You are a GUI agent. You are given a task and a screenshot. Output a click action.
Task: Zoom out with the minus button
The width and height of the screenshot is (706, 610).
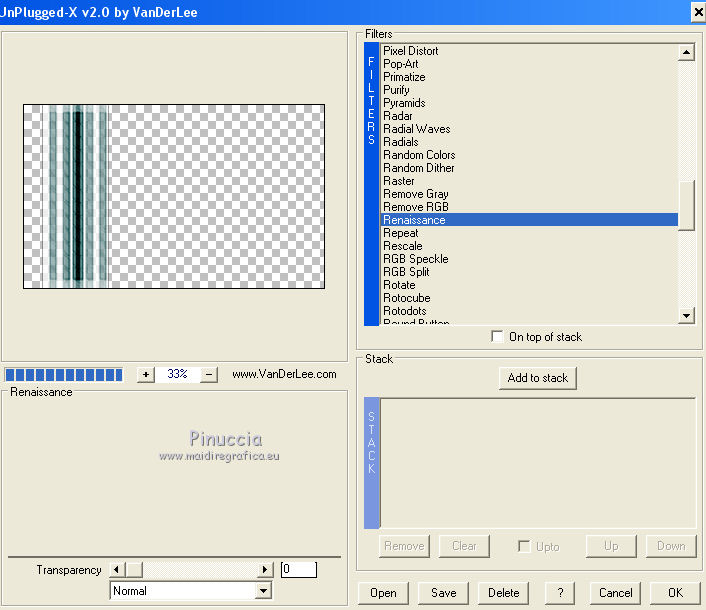pyautogui.click(x=209, y=375)
